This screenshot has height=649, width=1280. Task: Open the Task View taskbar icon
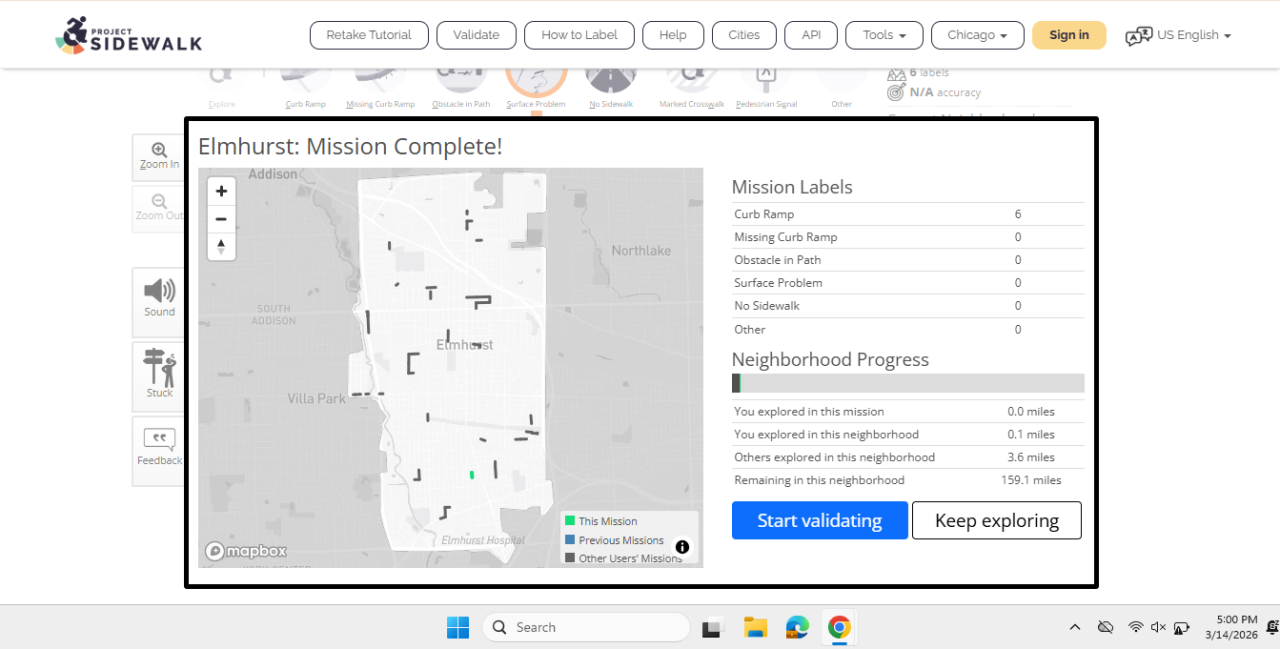point(712,628)
